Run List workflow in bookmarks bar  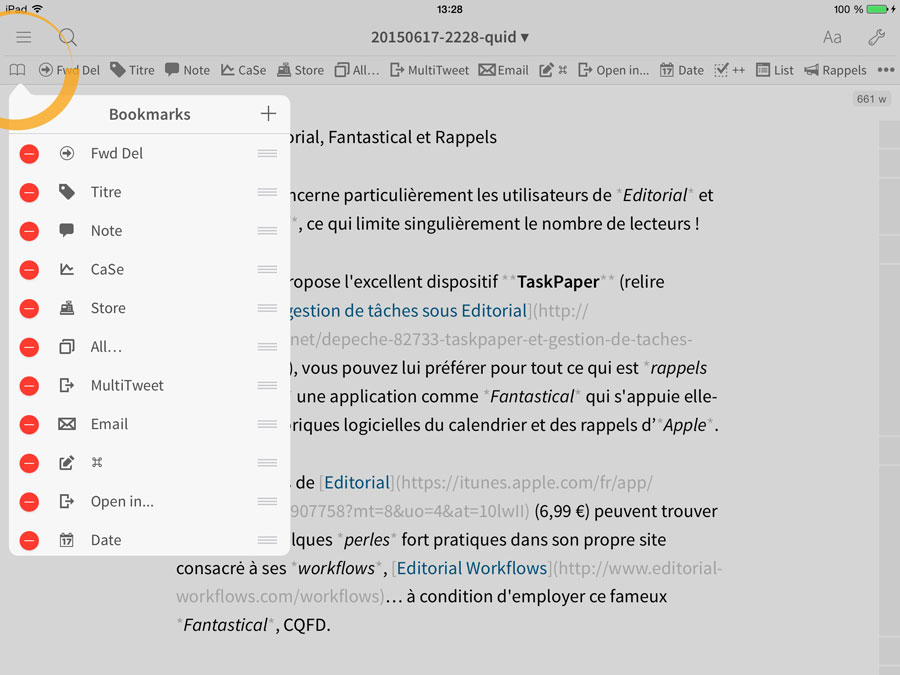[x=774, y=70]
